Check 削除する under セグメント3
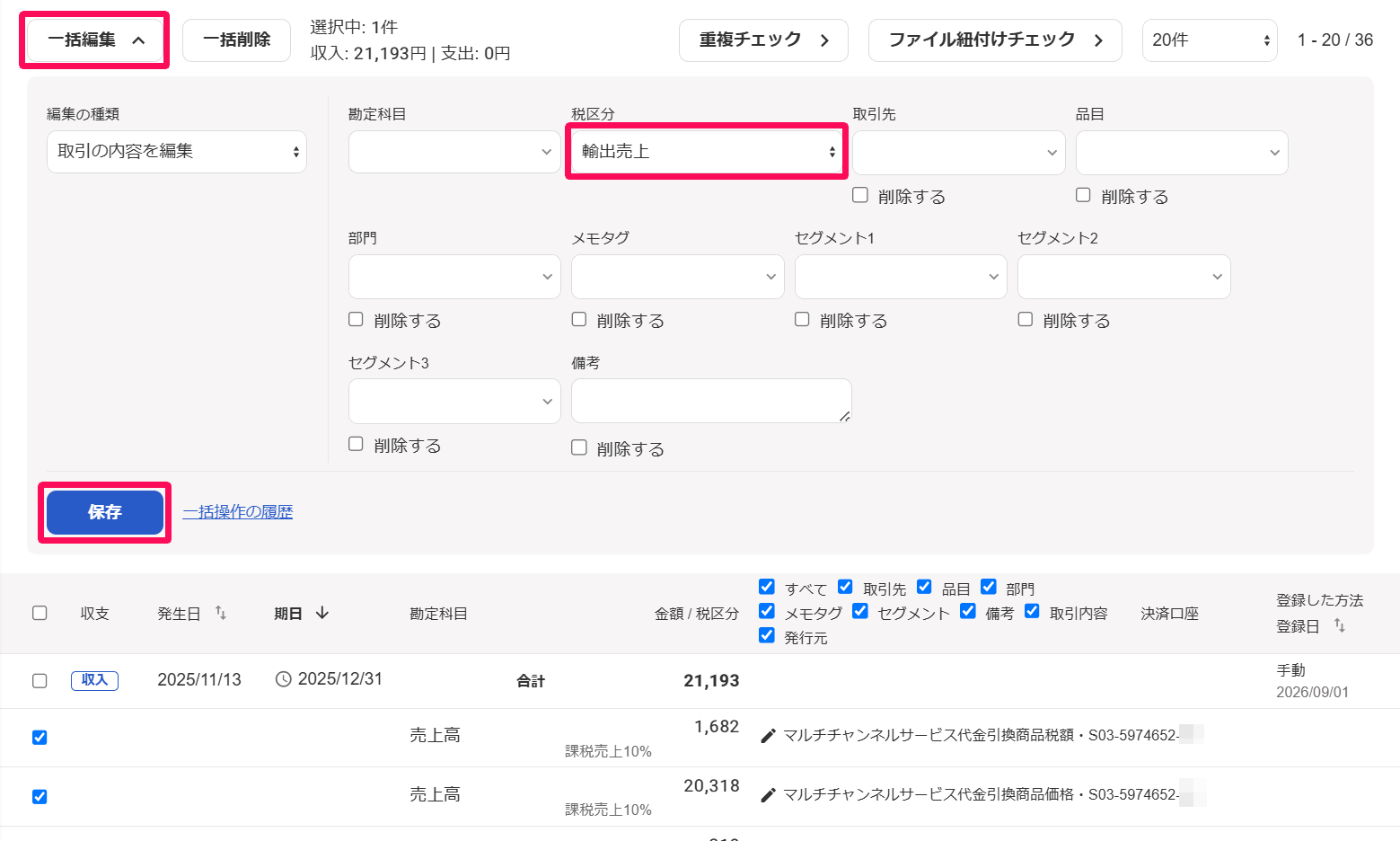Image resolution: width=1400 pixels, height=841 pixels. (356, 444)
